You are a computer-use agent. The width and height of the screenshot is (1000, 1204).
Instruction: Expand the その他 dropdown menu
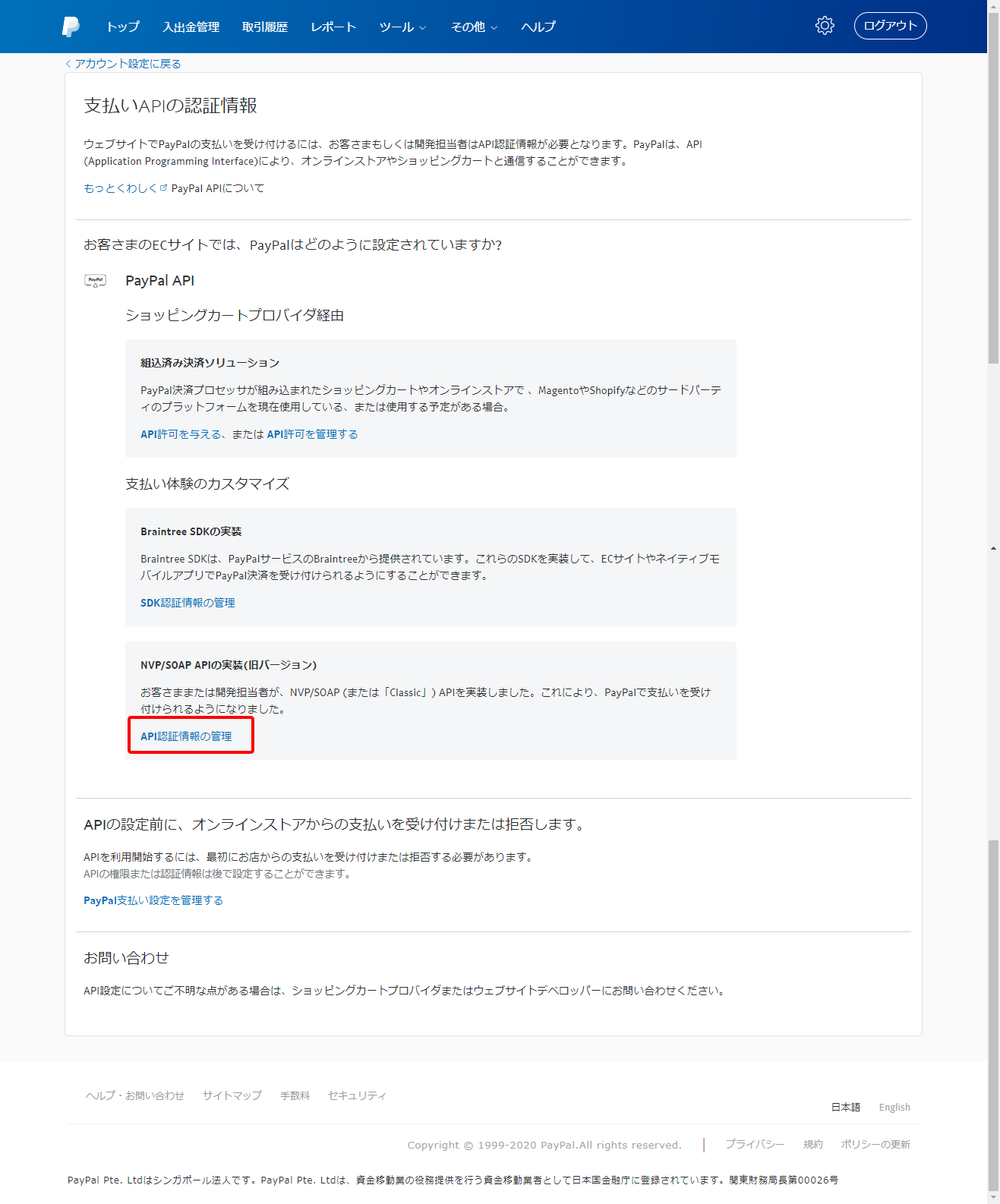click(475, 27)
